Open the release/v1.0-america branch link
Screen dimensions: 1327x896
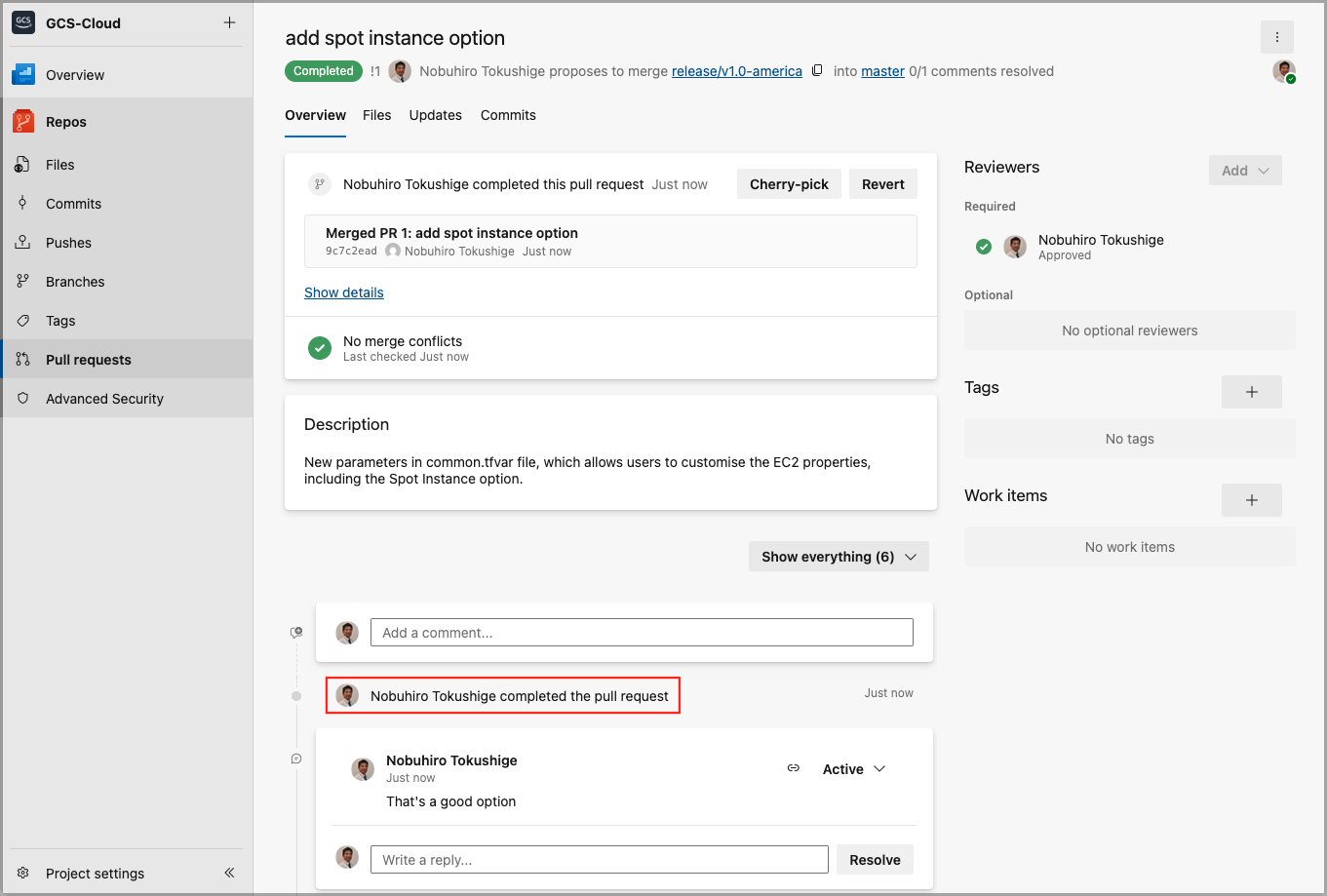coord(736,71)
